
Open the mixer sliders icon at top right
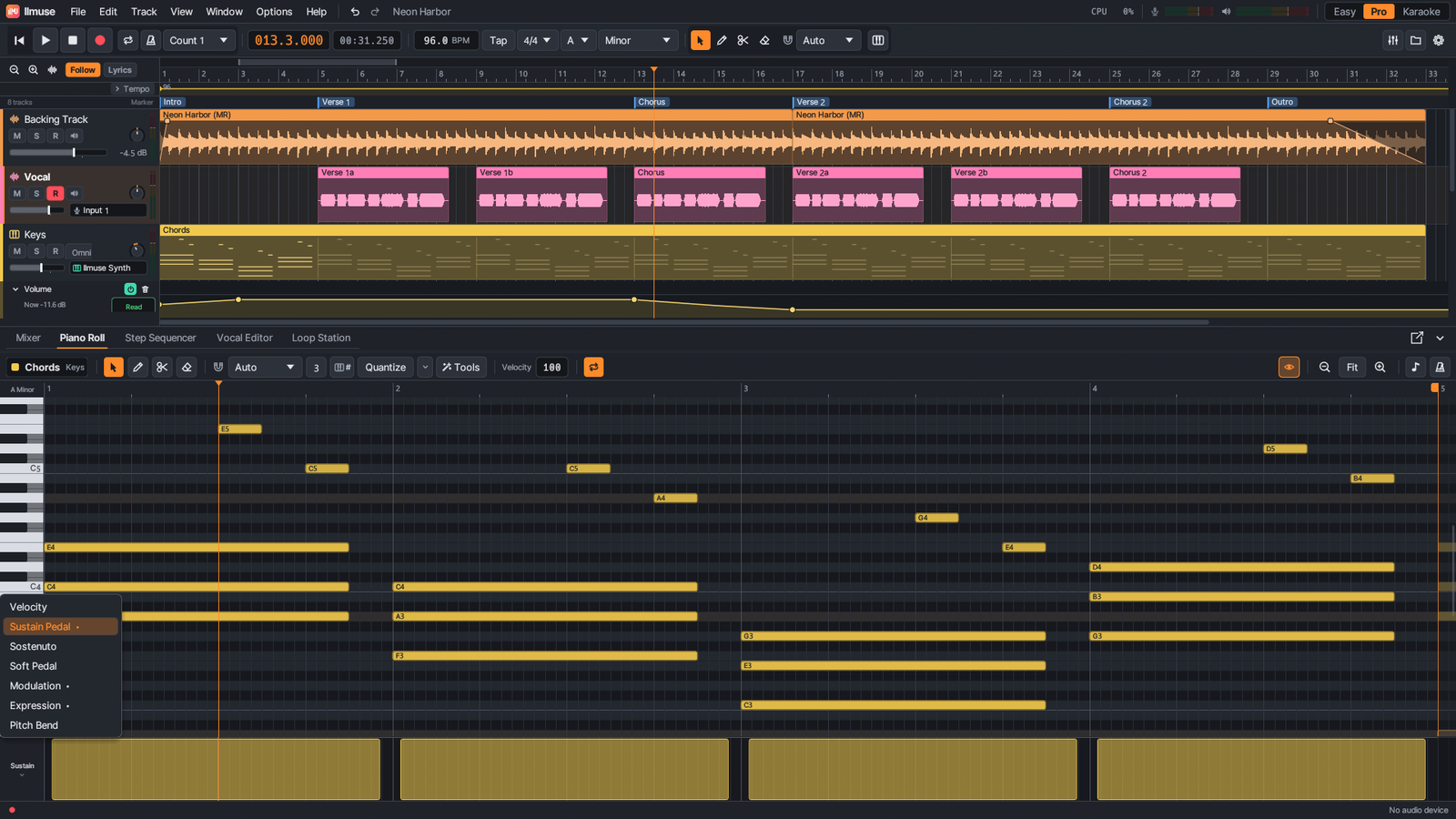(1393, 40)
